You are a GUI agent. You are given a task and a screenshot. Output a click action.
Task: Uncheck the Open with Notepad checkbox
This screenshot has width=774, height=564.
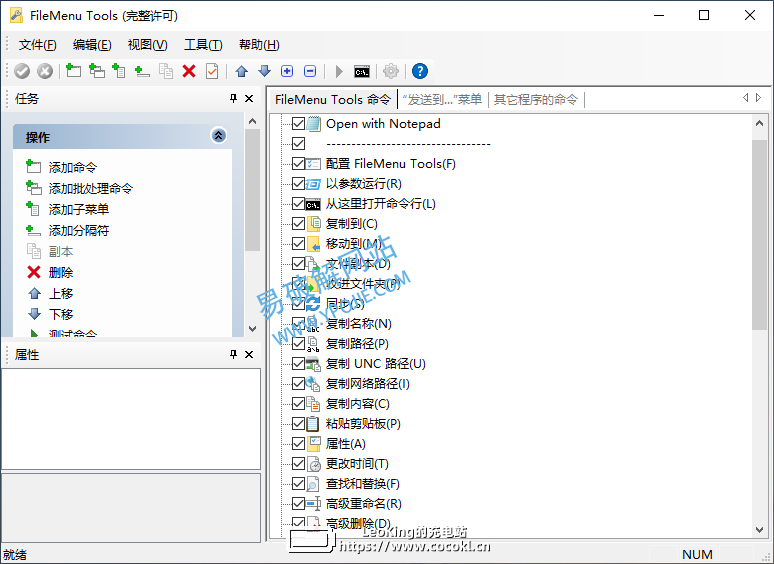point(299,123)
